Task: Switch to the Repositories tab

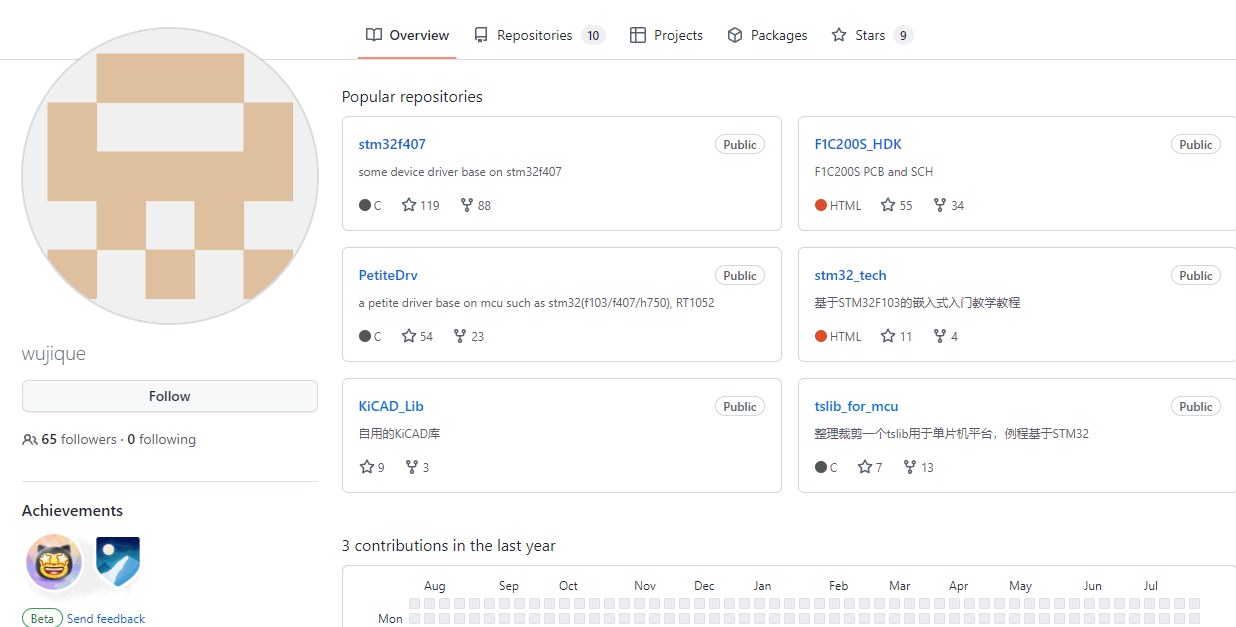Action: [535, 35]
